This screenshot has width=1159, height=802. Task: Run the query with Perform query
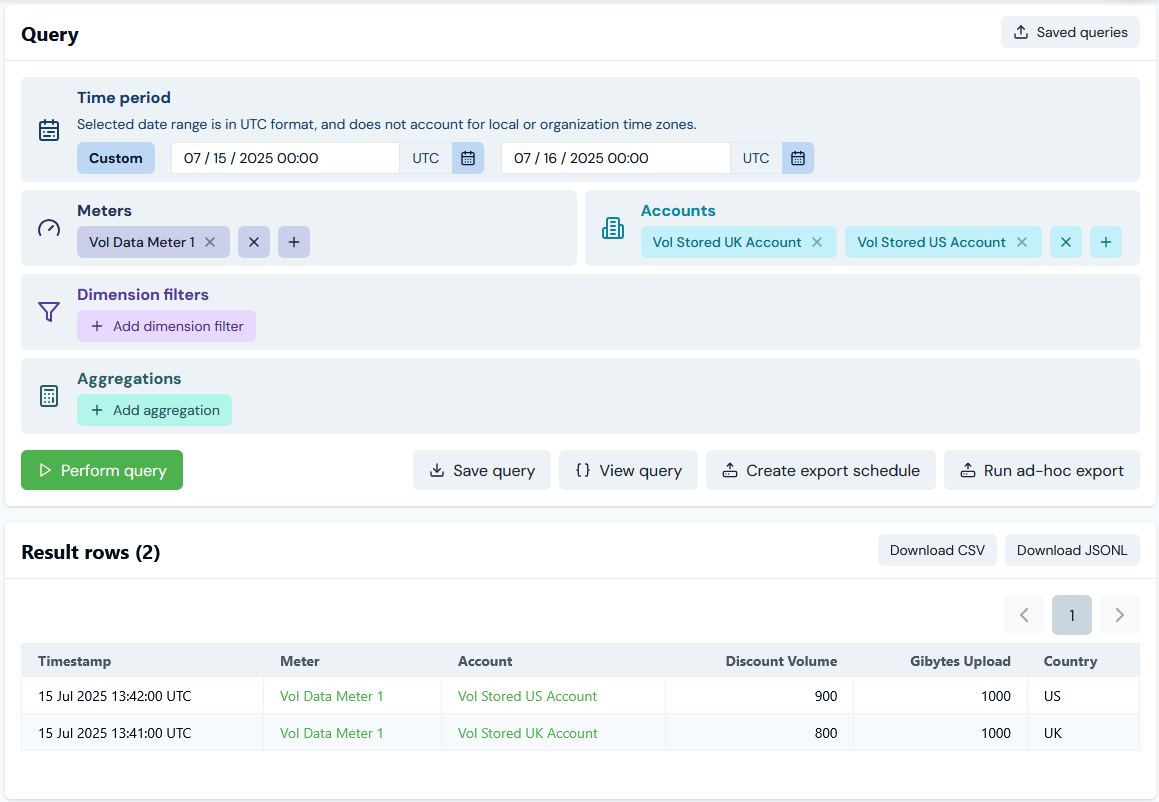pyautogui.click(x=102, y=470)
